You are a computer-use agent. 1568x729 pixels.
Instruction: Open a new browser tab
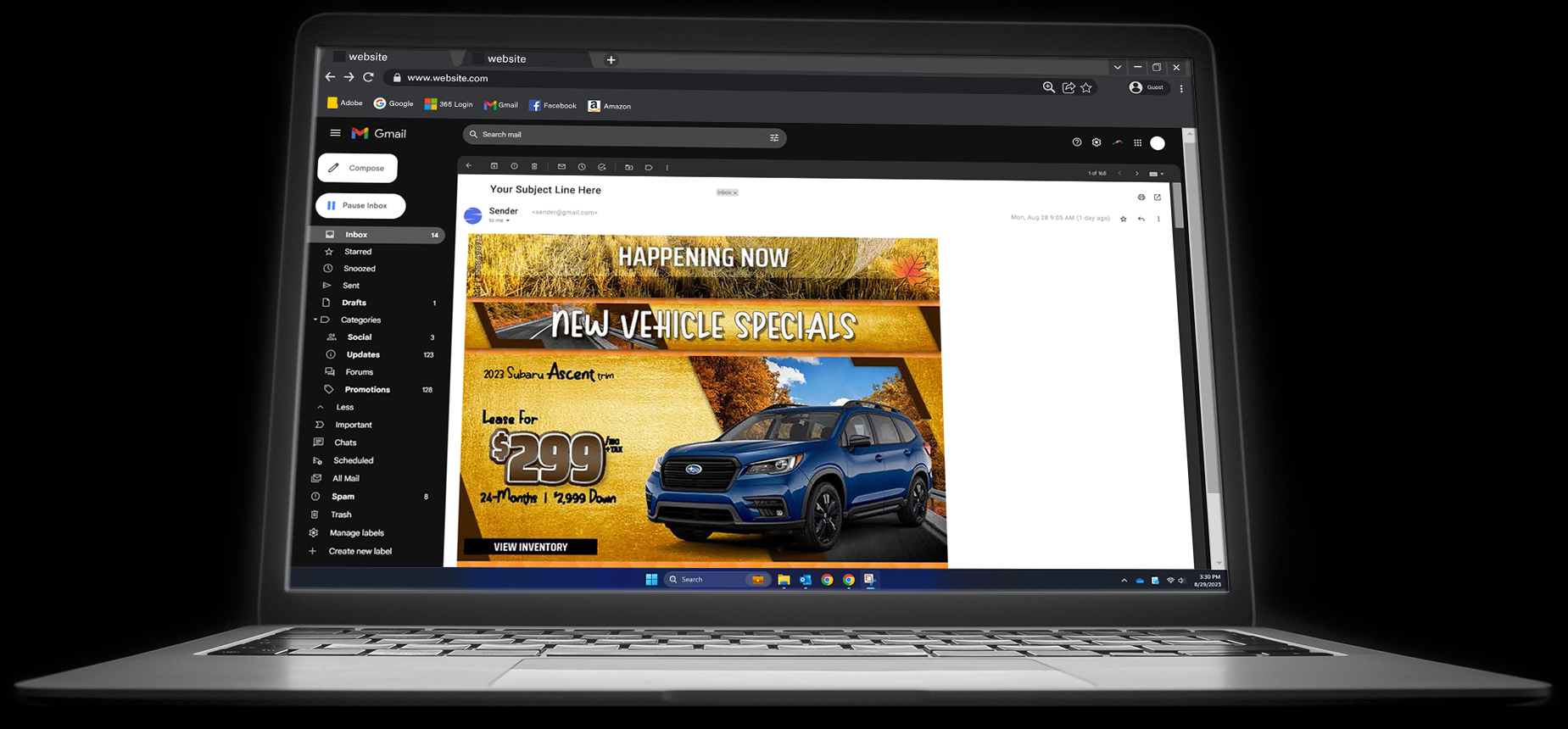pos(611,60)
